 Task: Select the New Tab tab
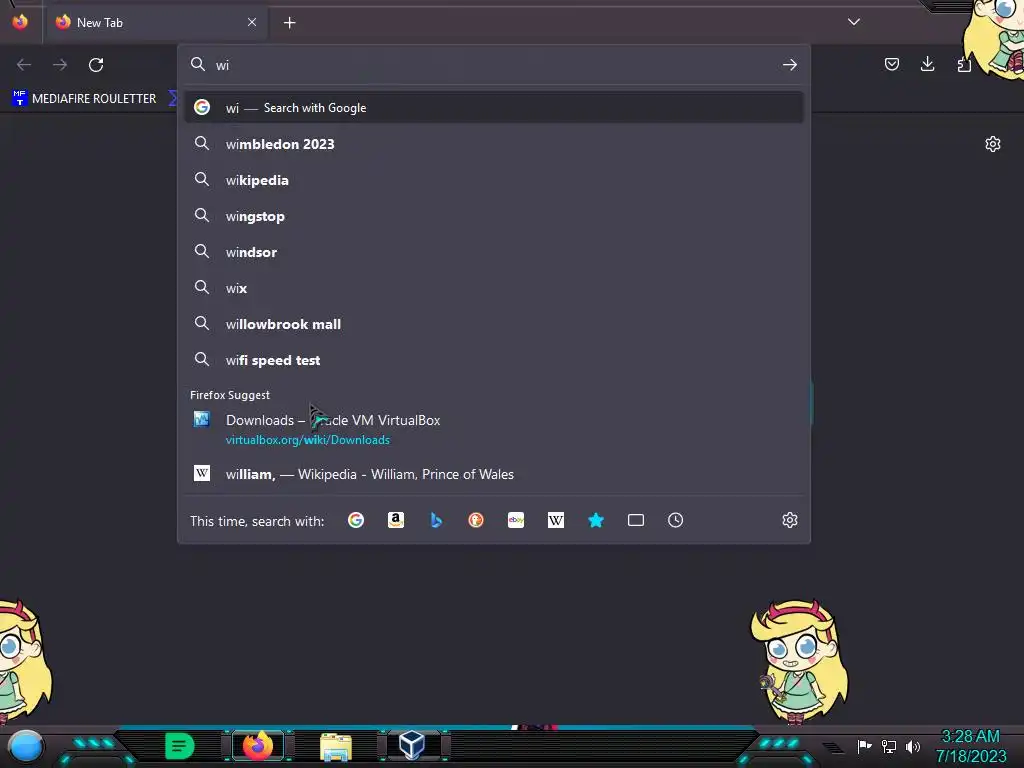click(x=156, y=22)
